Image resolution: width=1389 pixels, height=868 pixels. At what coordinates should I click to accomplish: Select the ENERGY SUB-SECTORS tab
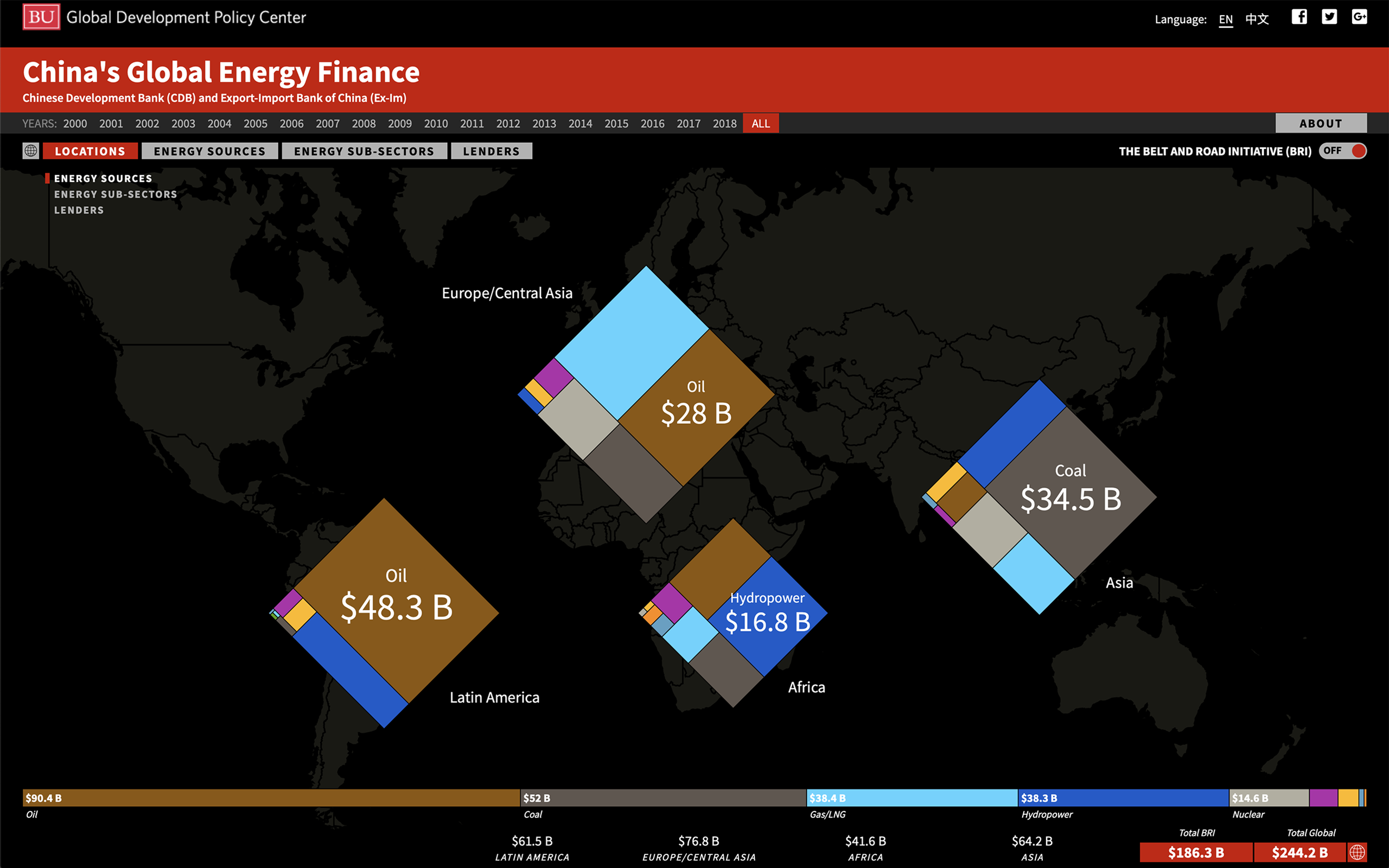[364, 151]
